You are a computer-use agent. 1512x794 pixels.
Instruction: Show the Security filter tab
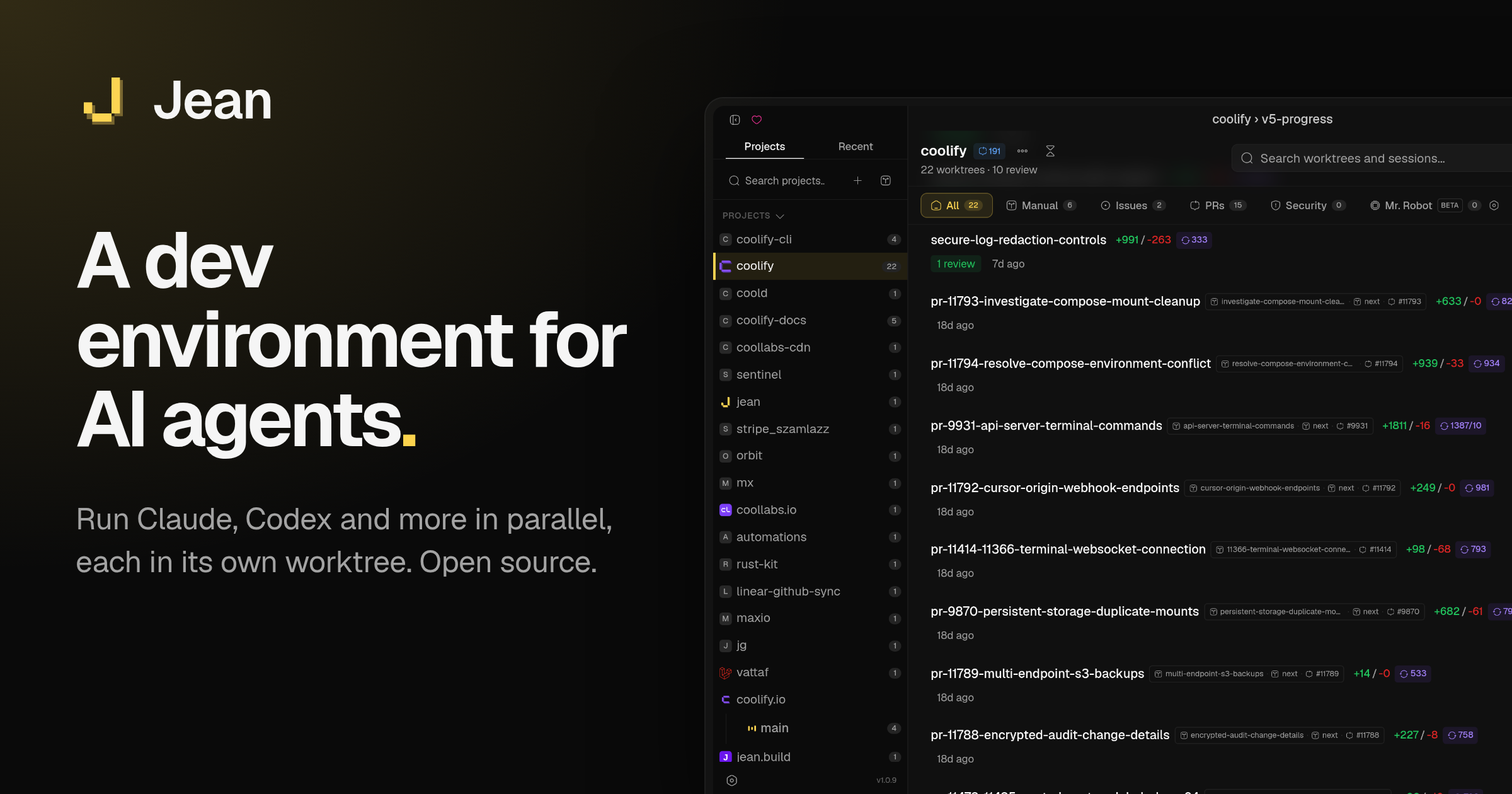[1308, 205]
